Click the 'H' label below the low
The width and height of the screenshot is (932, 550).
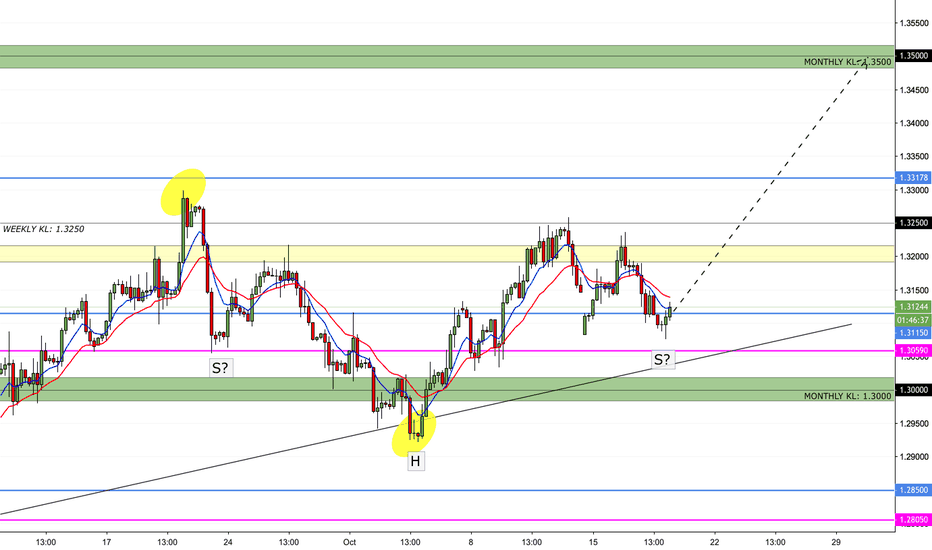(x=415, y=461)
